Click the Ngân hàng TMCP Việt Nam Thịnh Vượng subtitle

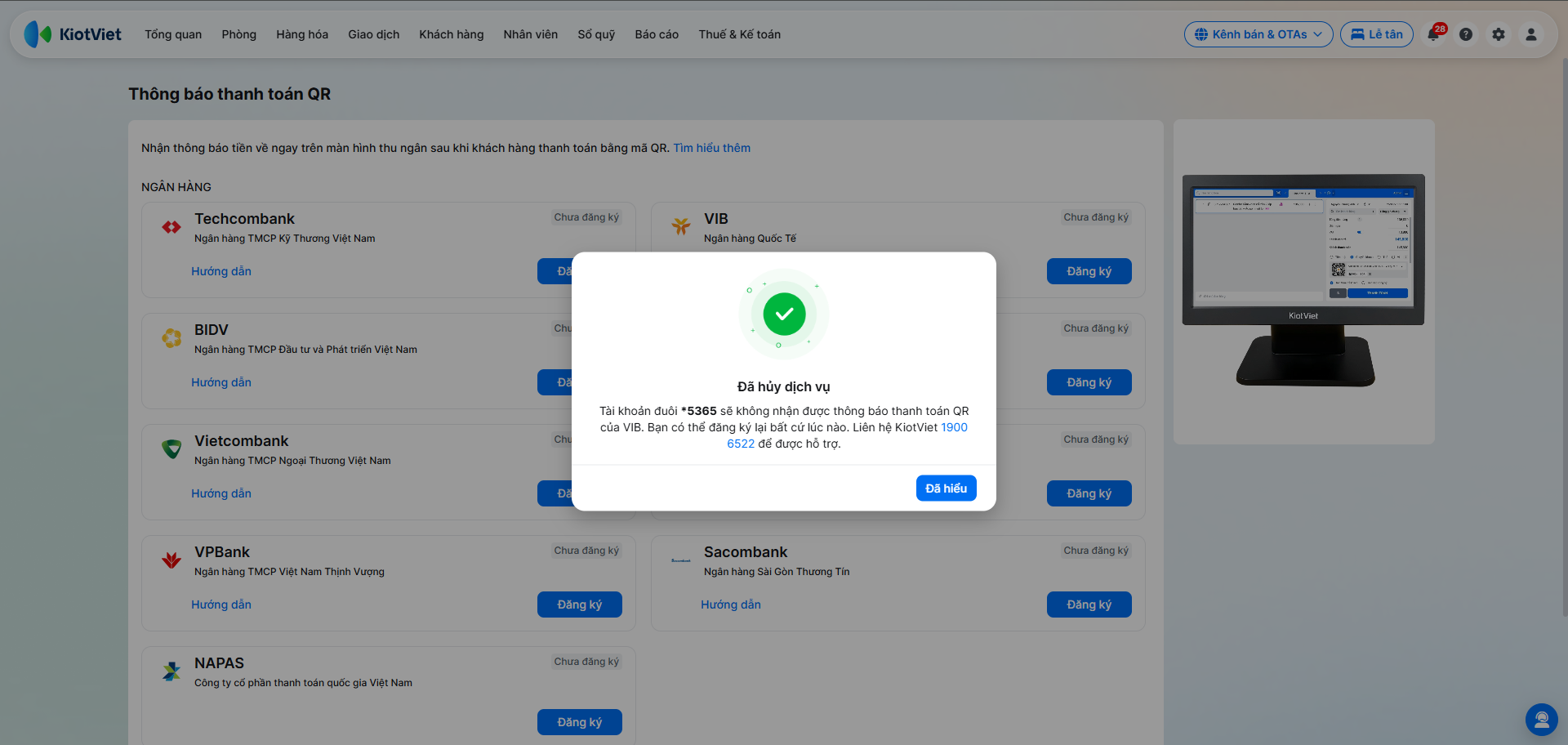pyautogui.click(x=289, y=572)
